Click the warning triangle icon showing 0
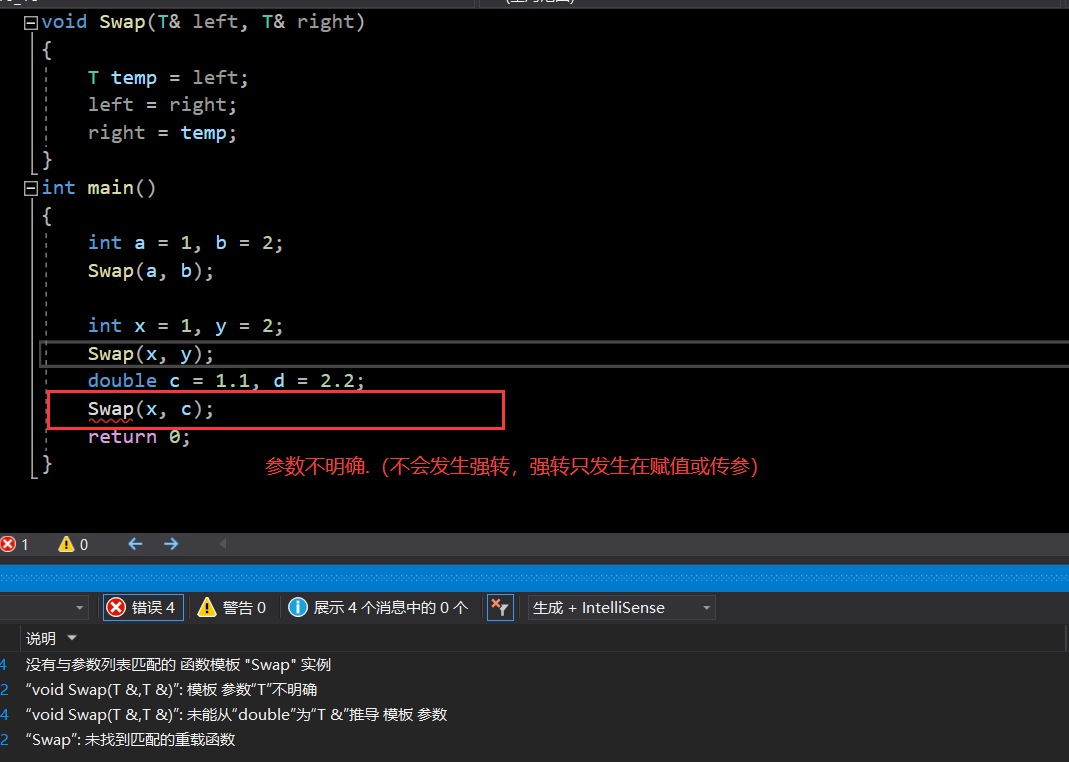 tap(66, 544)
